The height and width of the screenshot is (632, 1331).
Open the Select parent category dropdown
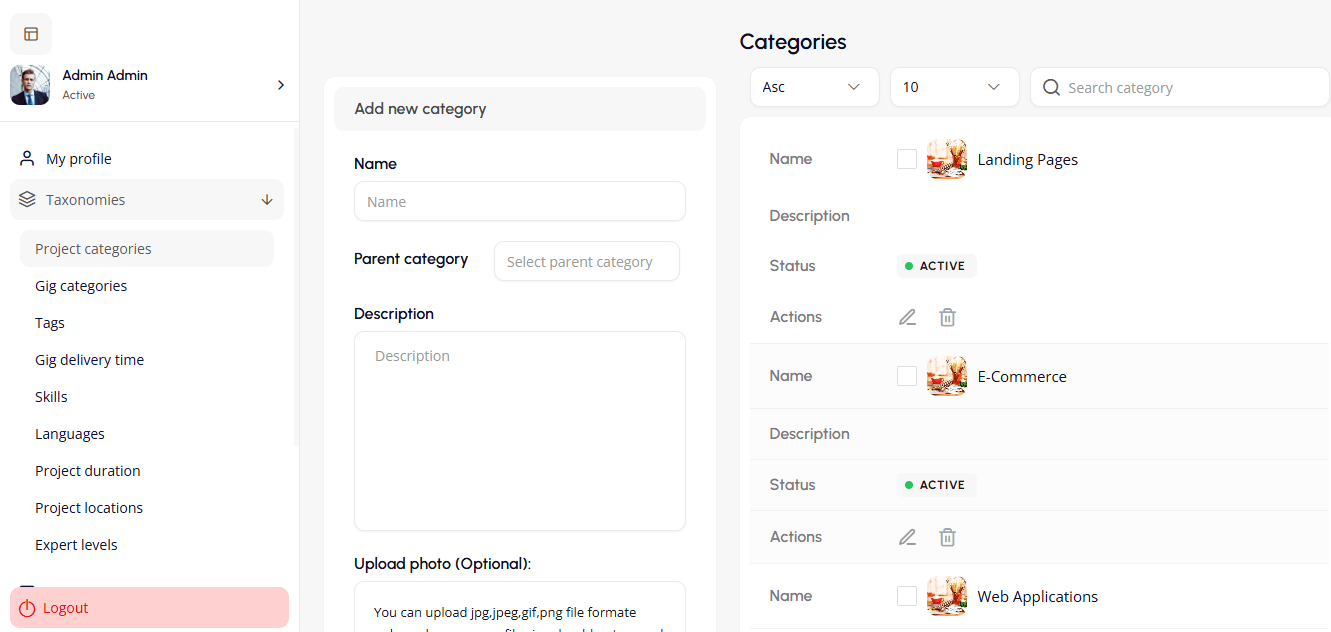tap(586, 262)
